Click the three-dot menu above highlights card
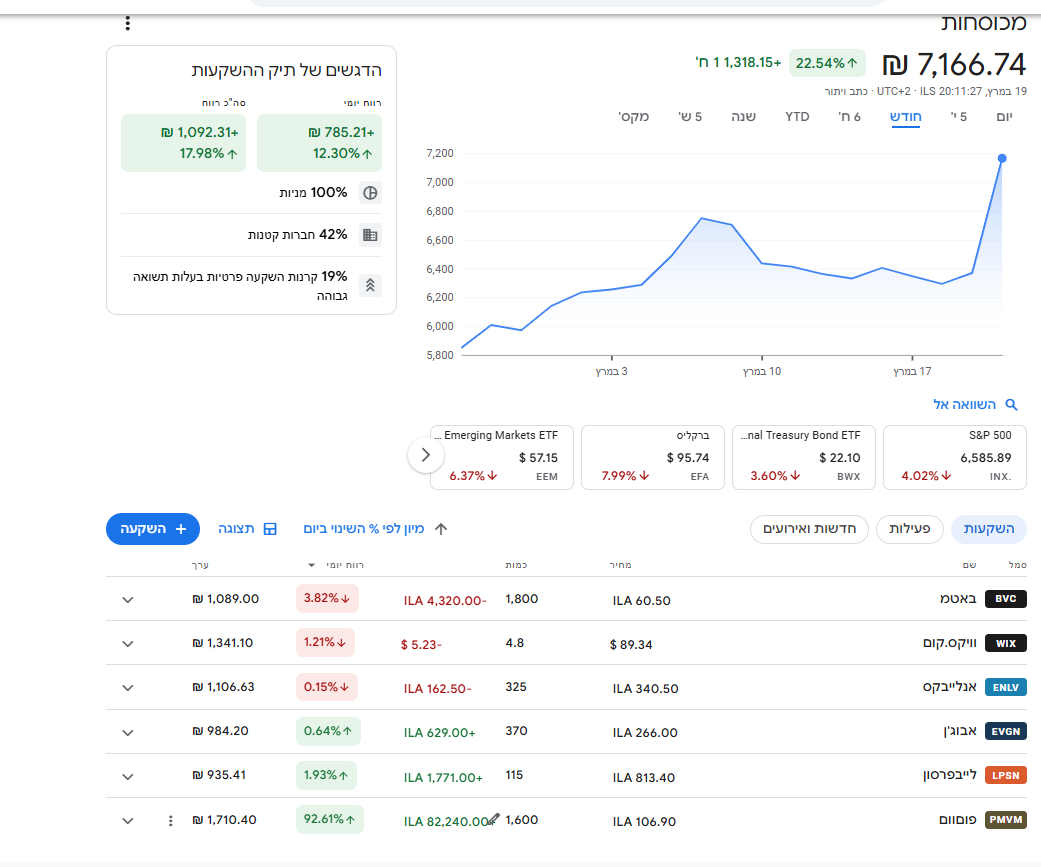1041x867 pixels. tap(127, 23)
